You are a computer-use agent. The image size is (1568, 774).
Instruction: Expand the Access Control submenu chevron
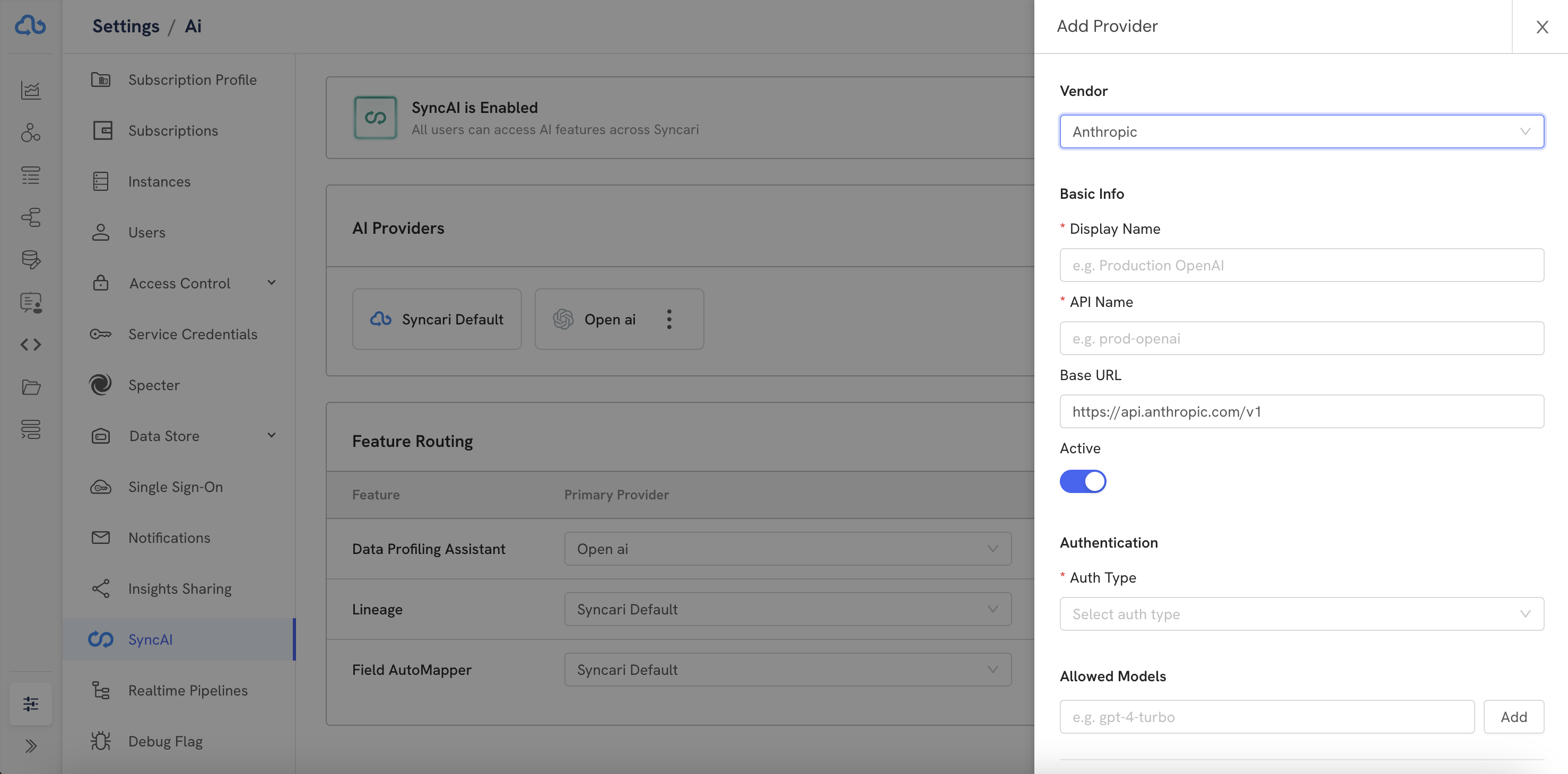pyautogui.click(x=272, y=283)
